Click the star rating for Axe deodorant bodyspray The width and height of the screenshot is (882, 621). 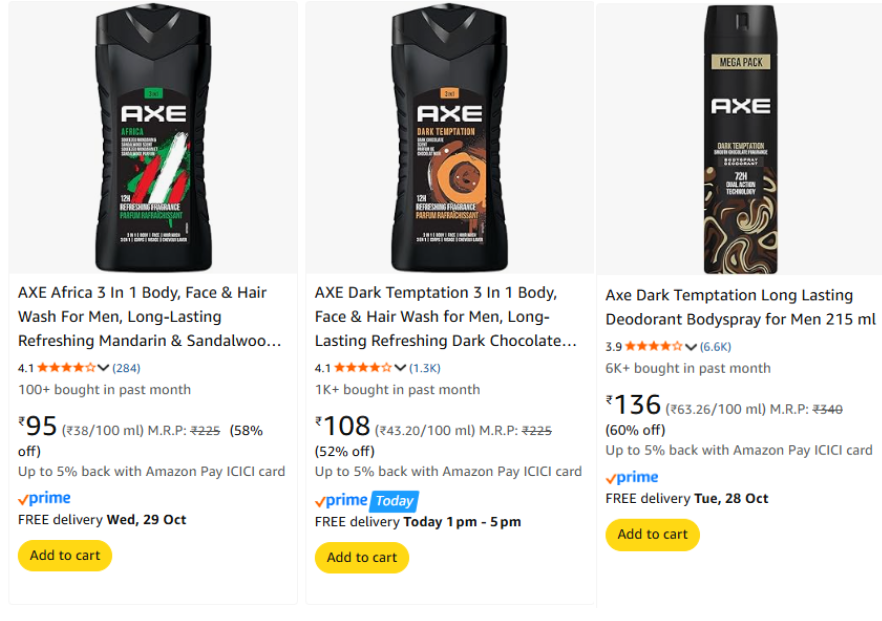coord(653,346)
